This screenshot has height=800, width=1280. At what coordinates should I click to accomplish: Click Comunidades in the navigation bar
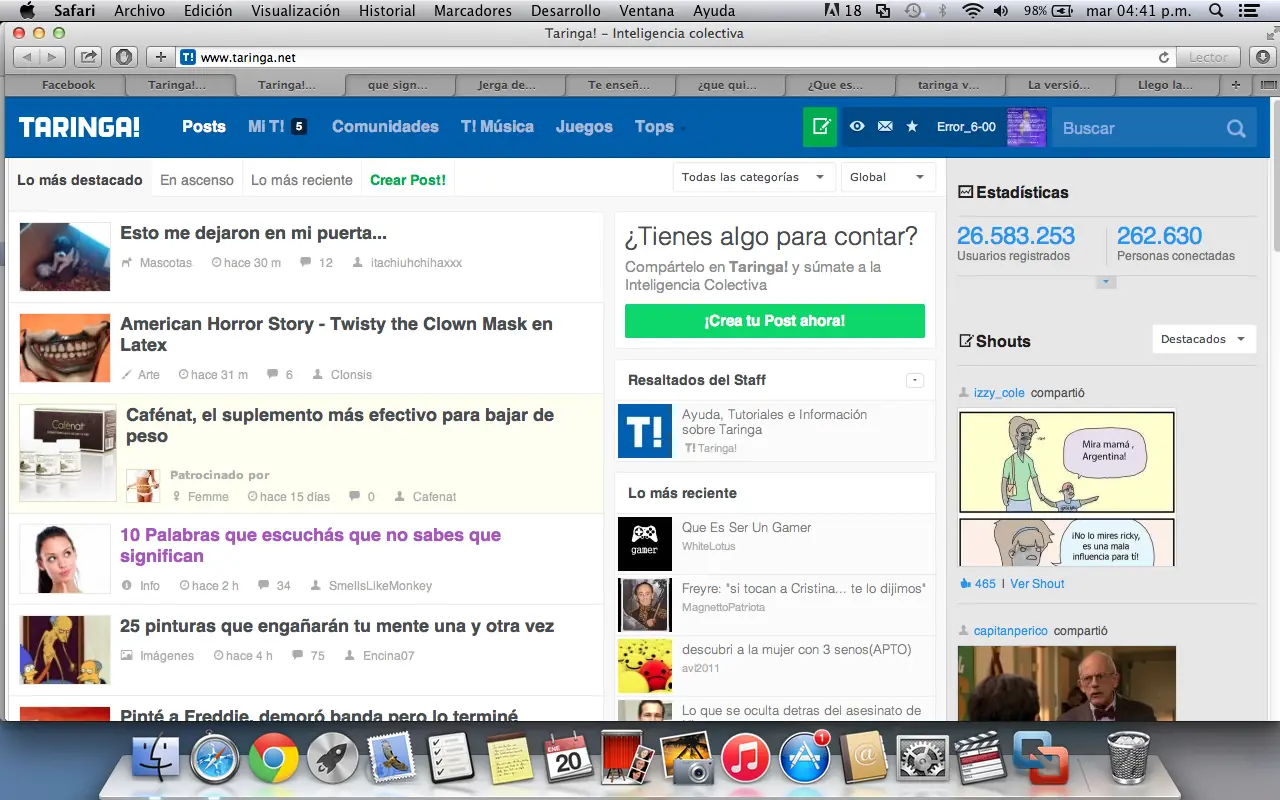tap(385, 127)
